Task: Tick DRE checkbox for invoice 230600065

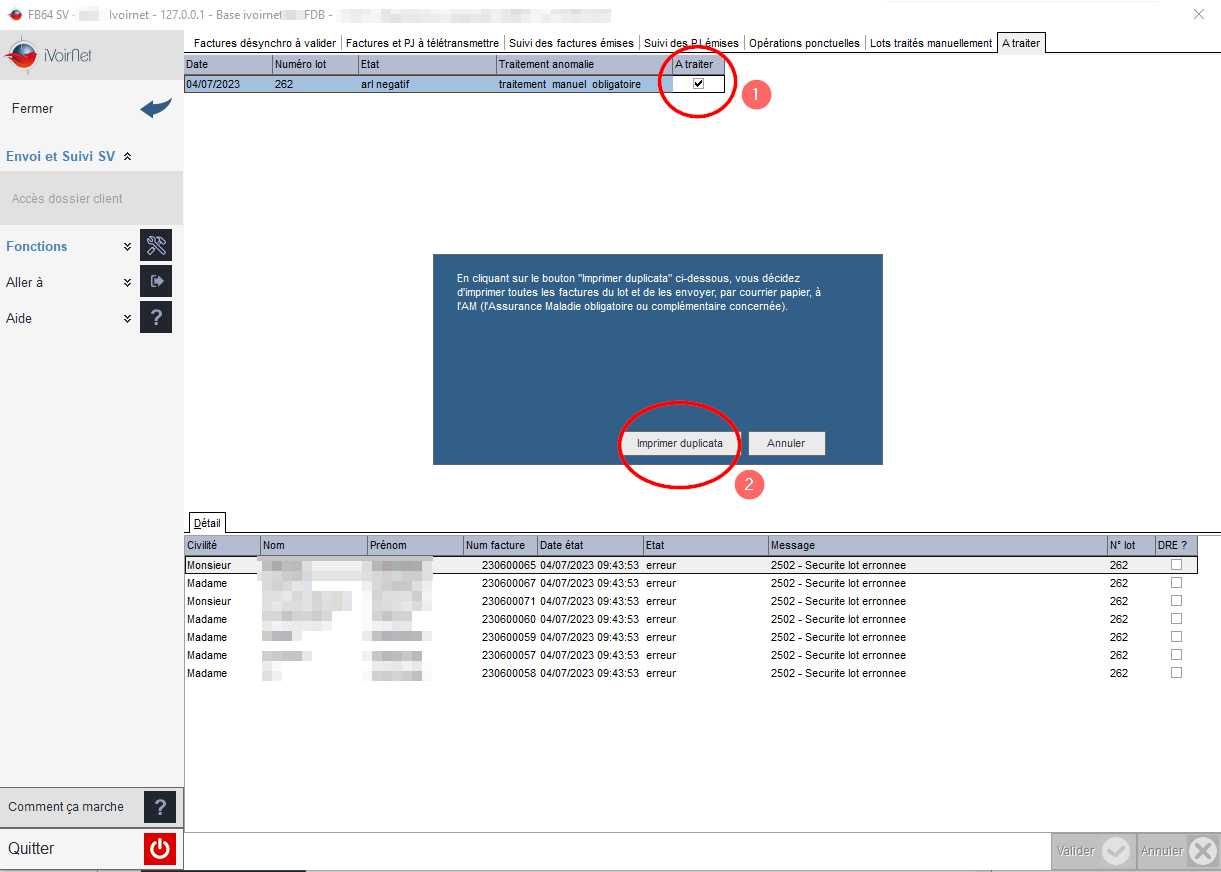Action: coord(1176,565)
